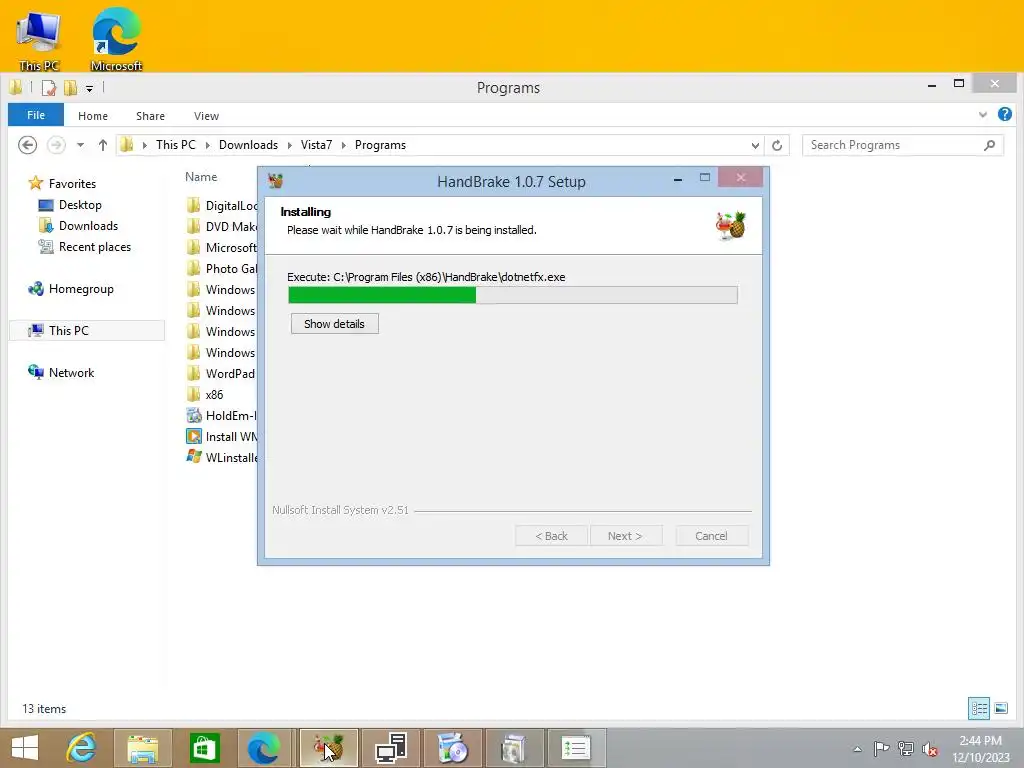Viewport: 1024px width, 768px height.
Task: Open the Share ribbon tab
Action: [x=150, y=116]
